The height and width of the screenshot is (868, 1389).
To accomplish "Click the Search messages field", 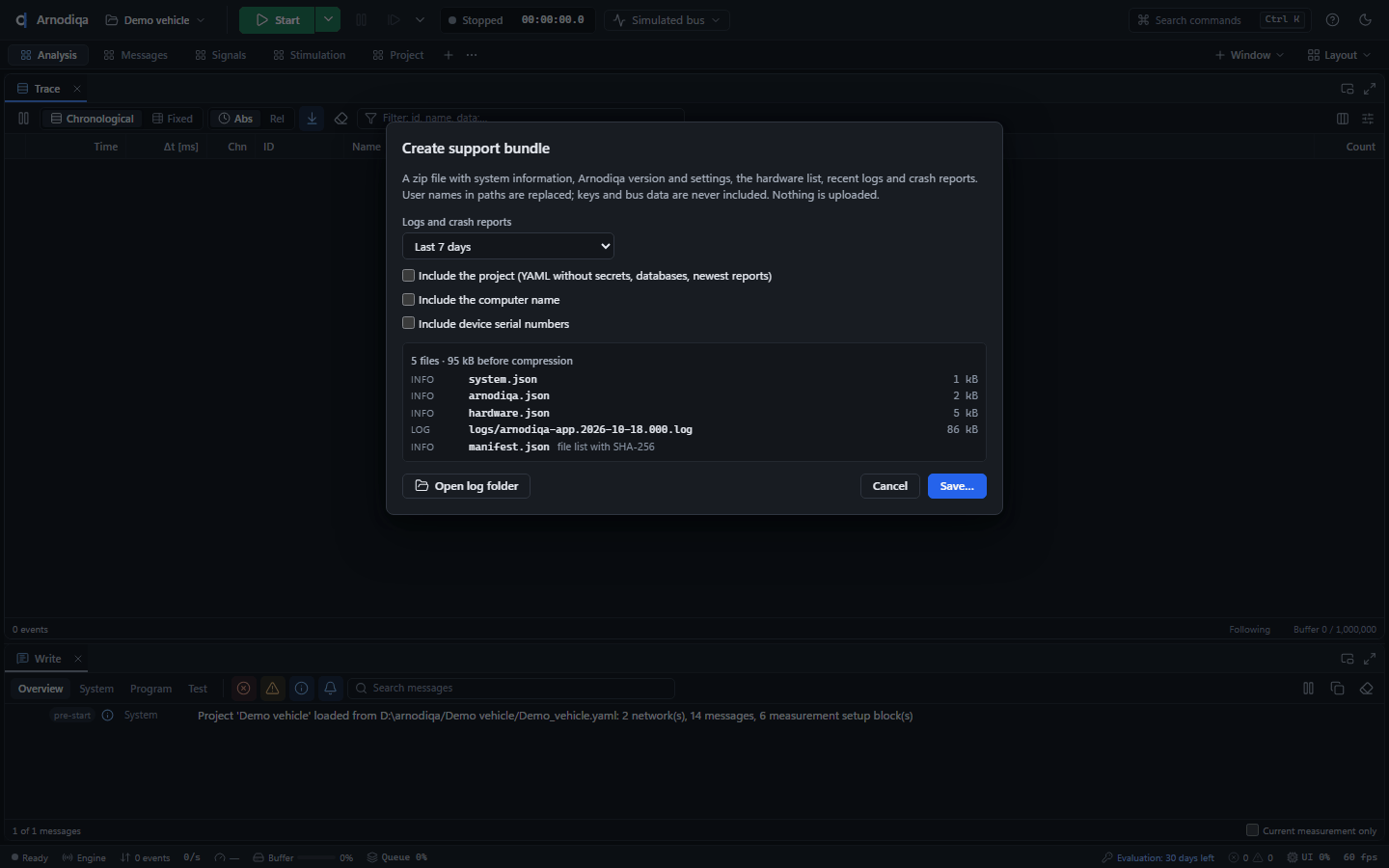I will [x=511, y=689].
